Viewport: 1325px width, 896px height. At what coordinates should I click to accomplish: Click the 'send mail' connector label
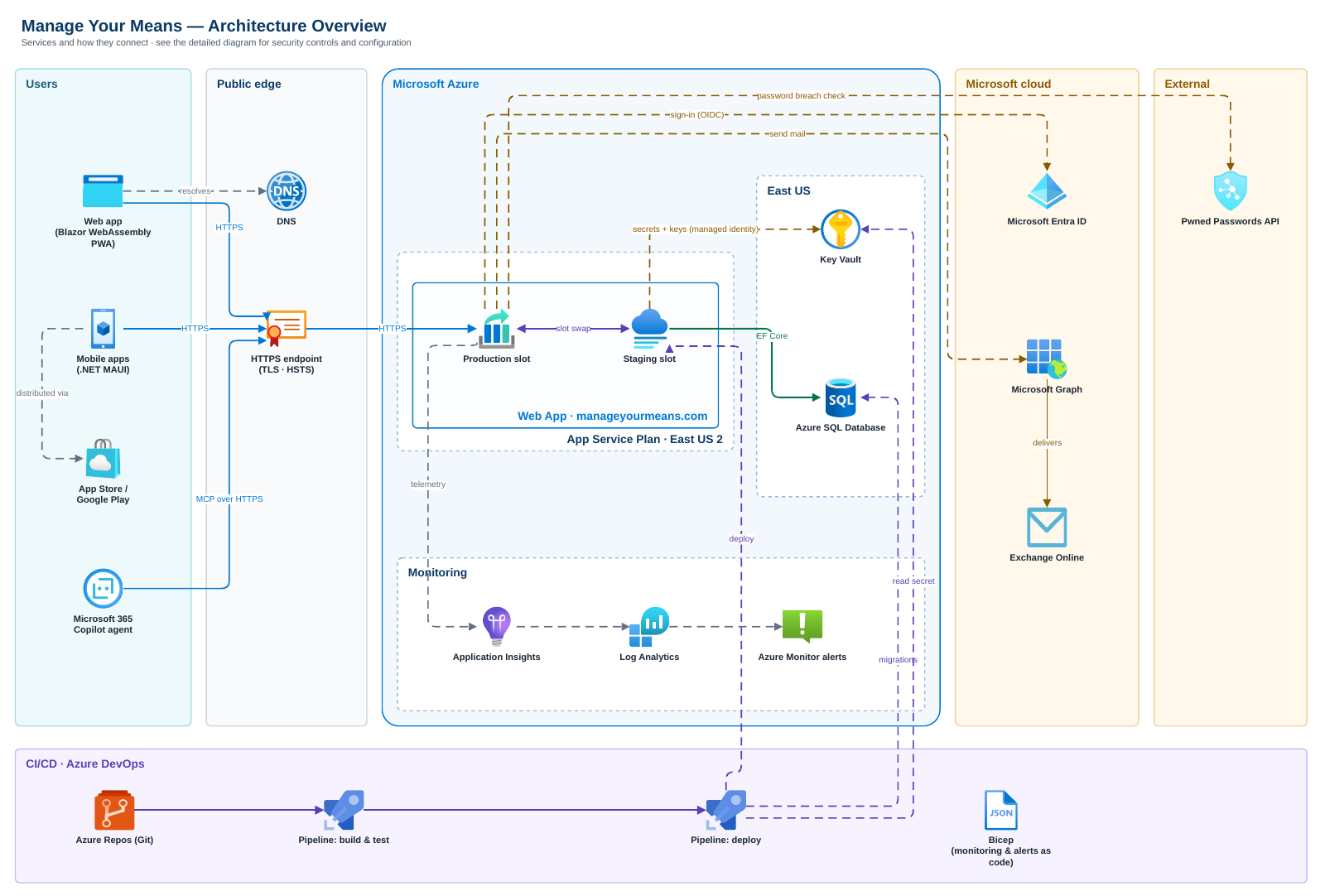pyautogui.click(x=787, y=134)
